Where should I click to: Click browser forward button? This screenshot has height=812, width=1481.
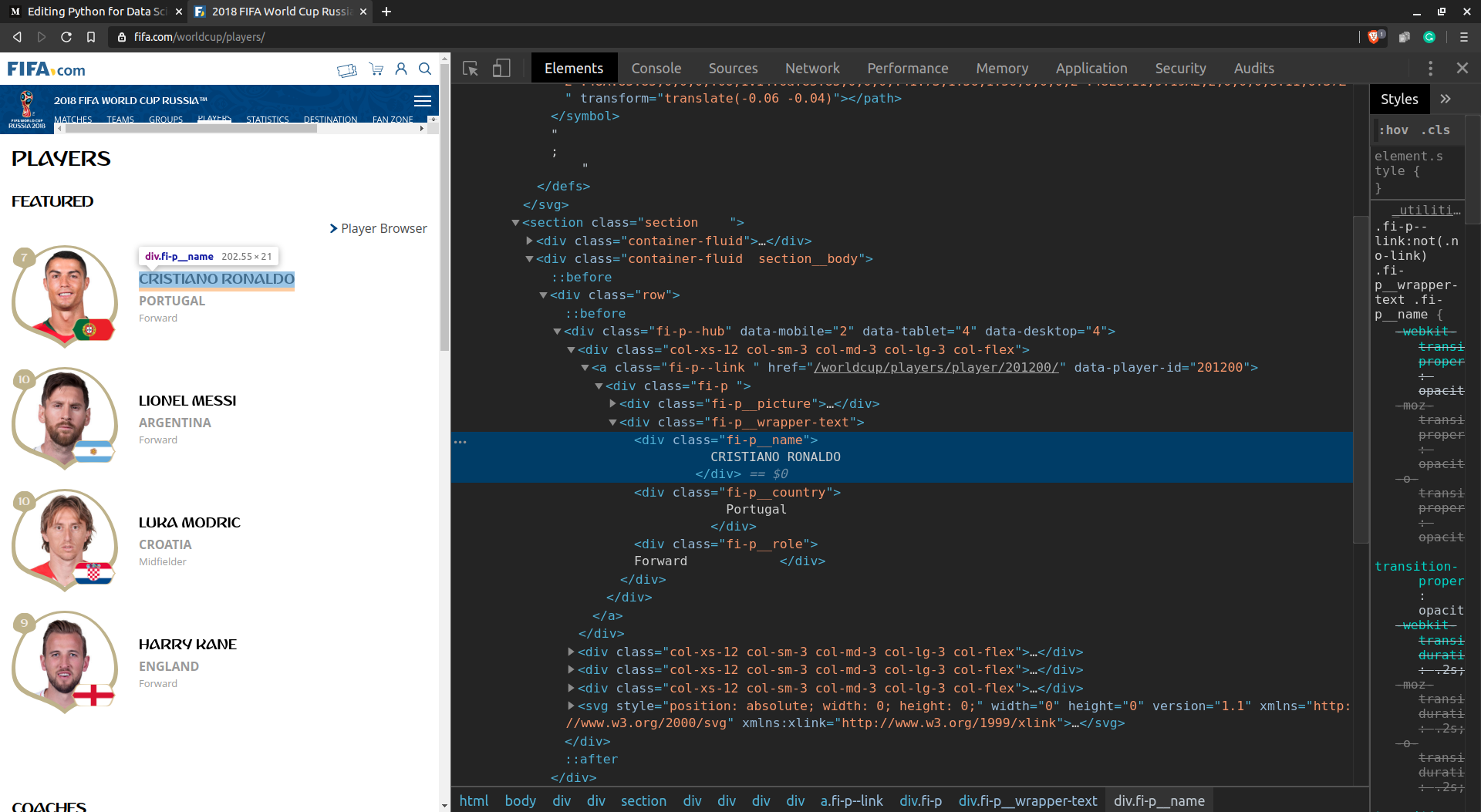coord(42,37)
